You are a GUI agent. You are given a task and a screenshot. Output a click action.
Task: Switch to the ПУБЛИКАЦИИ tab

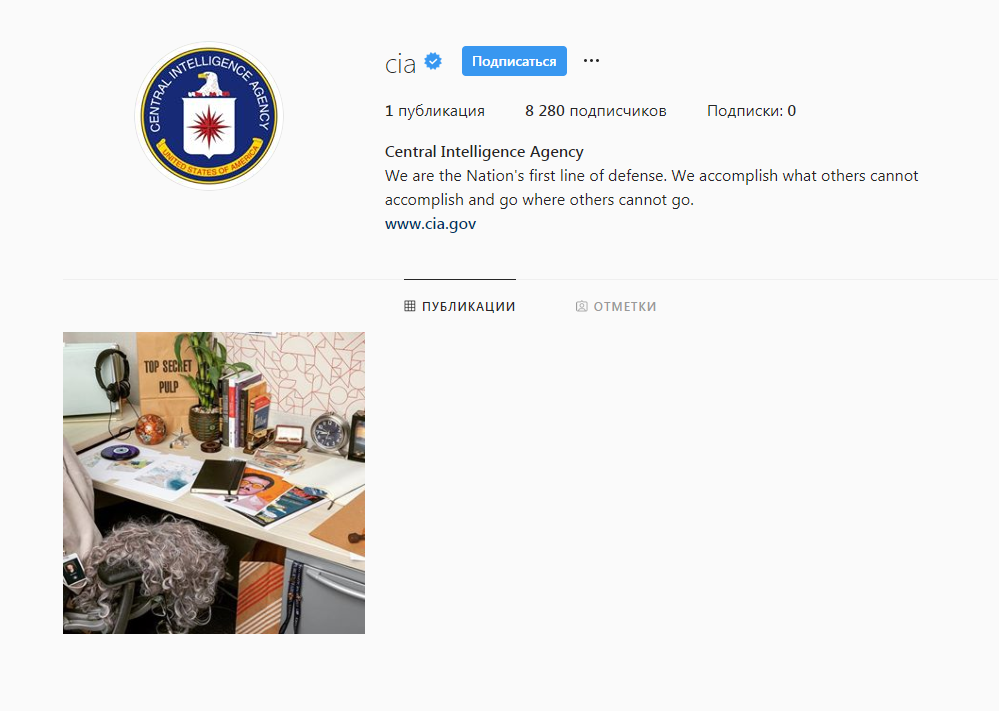click(x=459, y=306)
